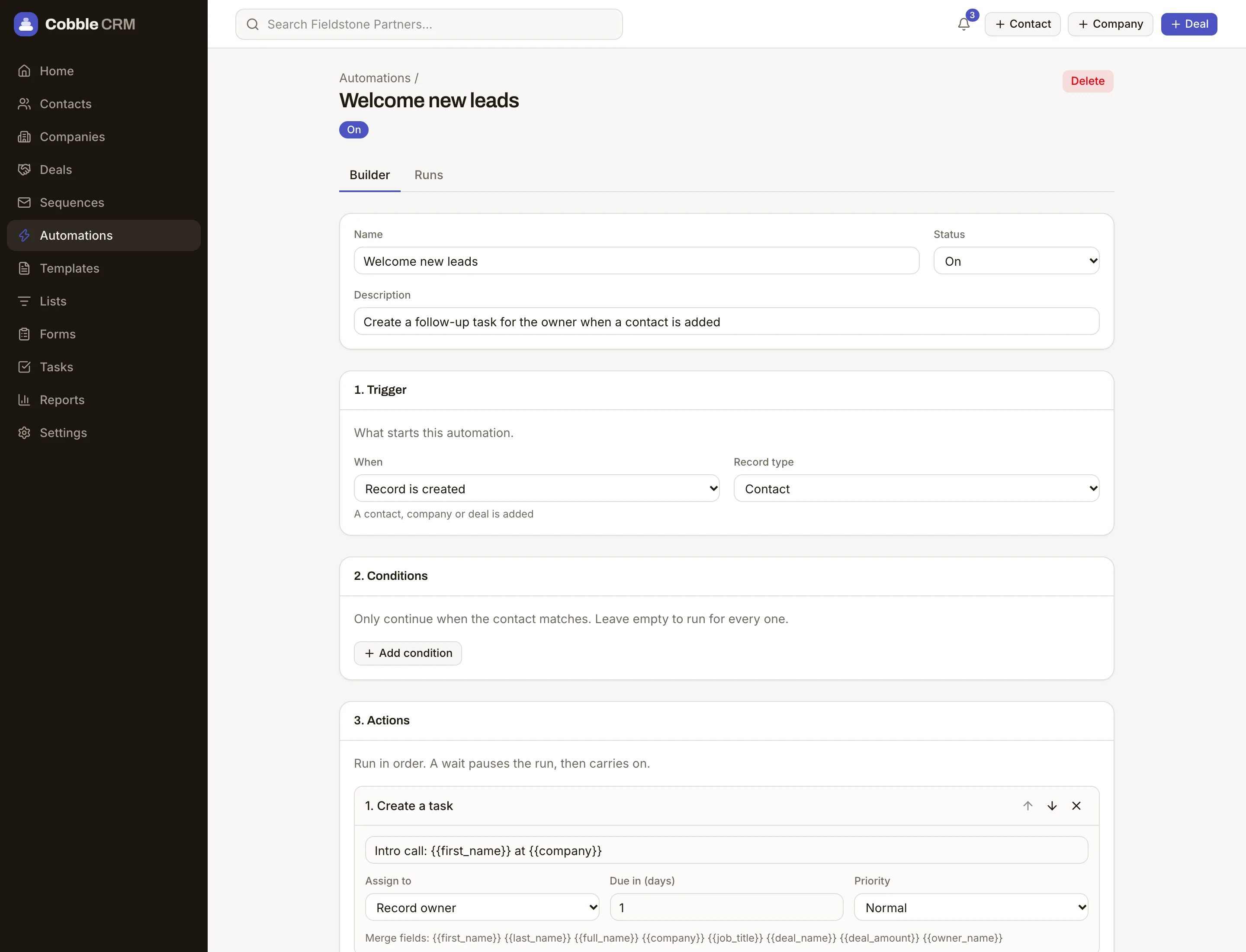The image size is (1246, 952).
Task: Open the notifications bell icon
Action: (x=964, y=24)
